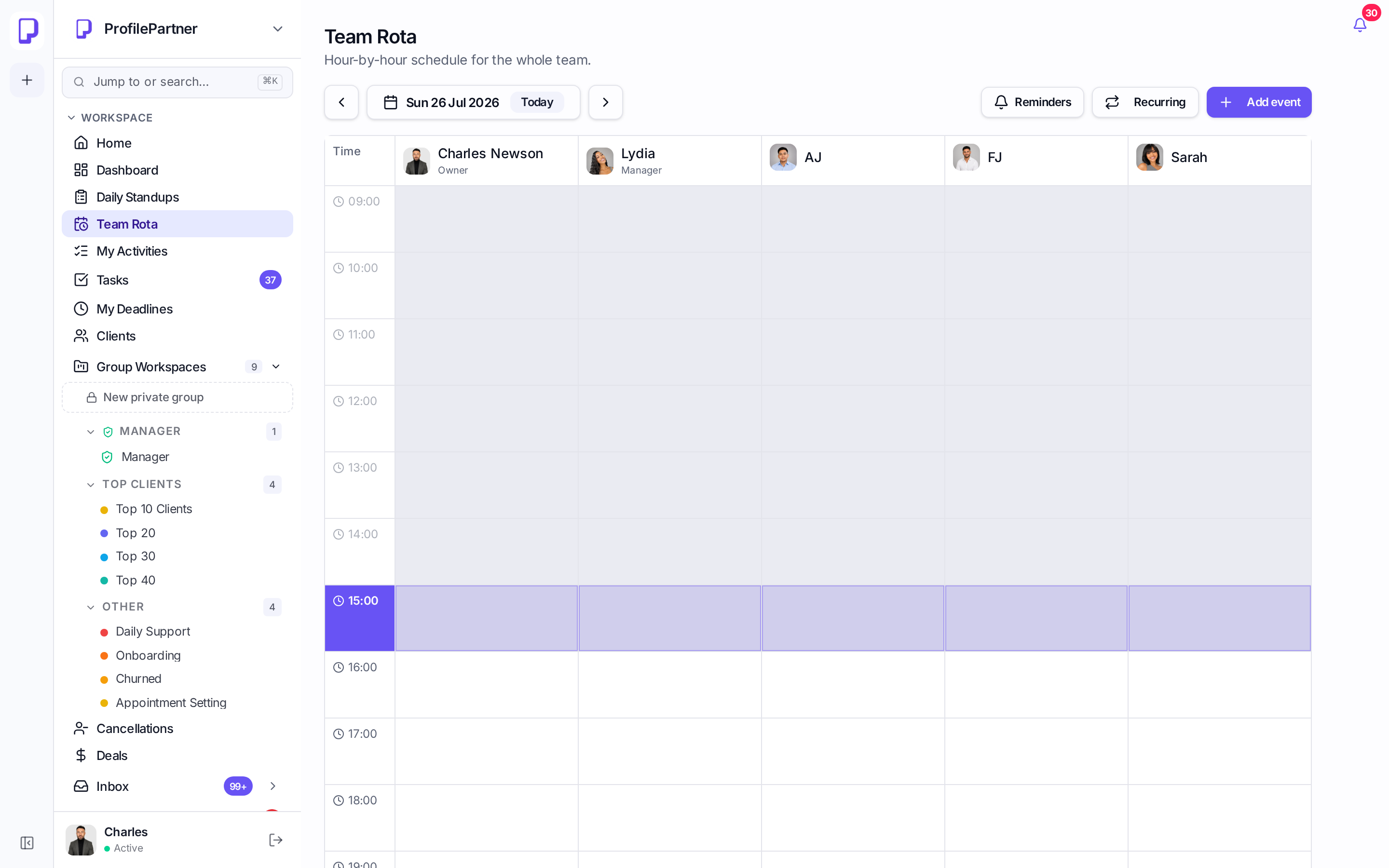1389x868 pixels.
Task: Click the 15:00 slot for AJ
Action: (x=853, y=618)
